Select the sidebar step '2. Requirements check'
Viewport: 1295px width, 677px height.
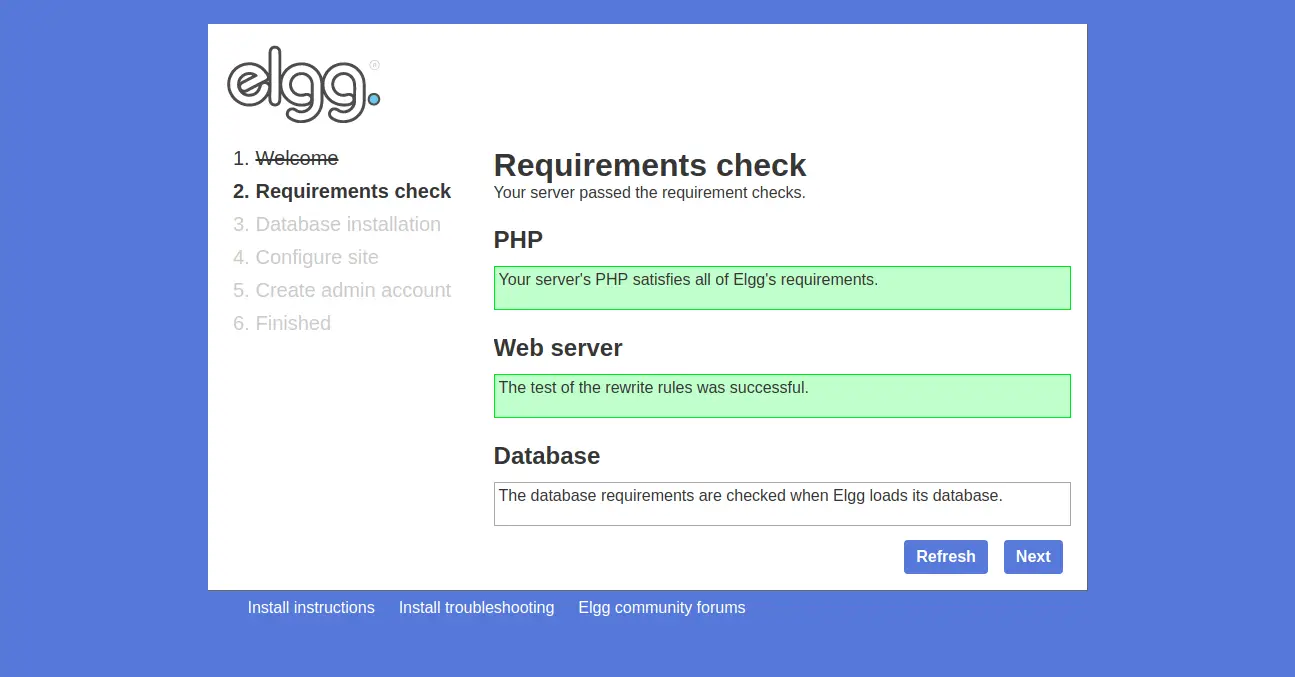click(x=342, y=191)
